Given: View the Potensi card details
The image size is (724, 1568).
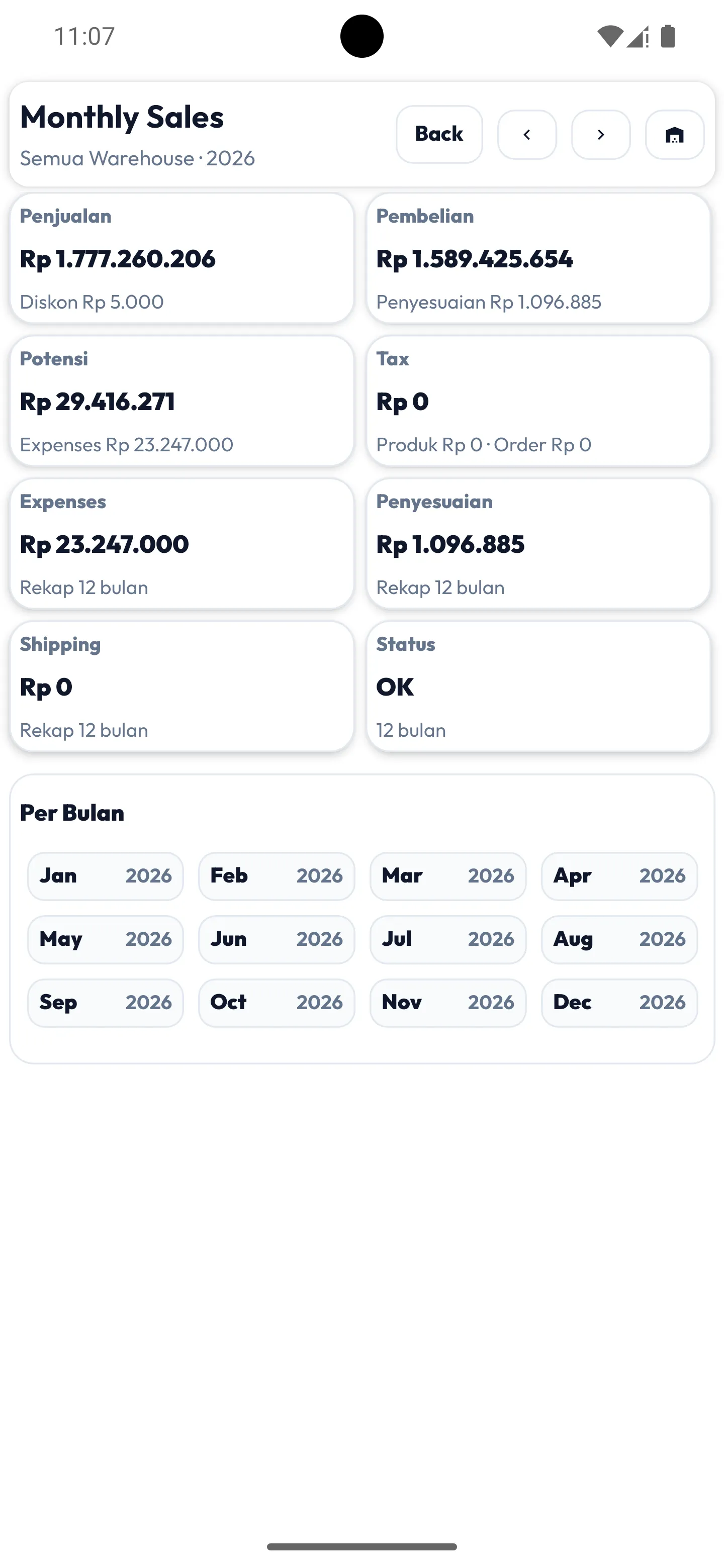Looking at the screenshot, I should pos(182,401).
